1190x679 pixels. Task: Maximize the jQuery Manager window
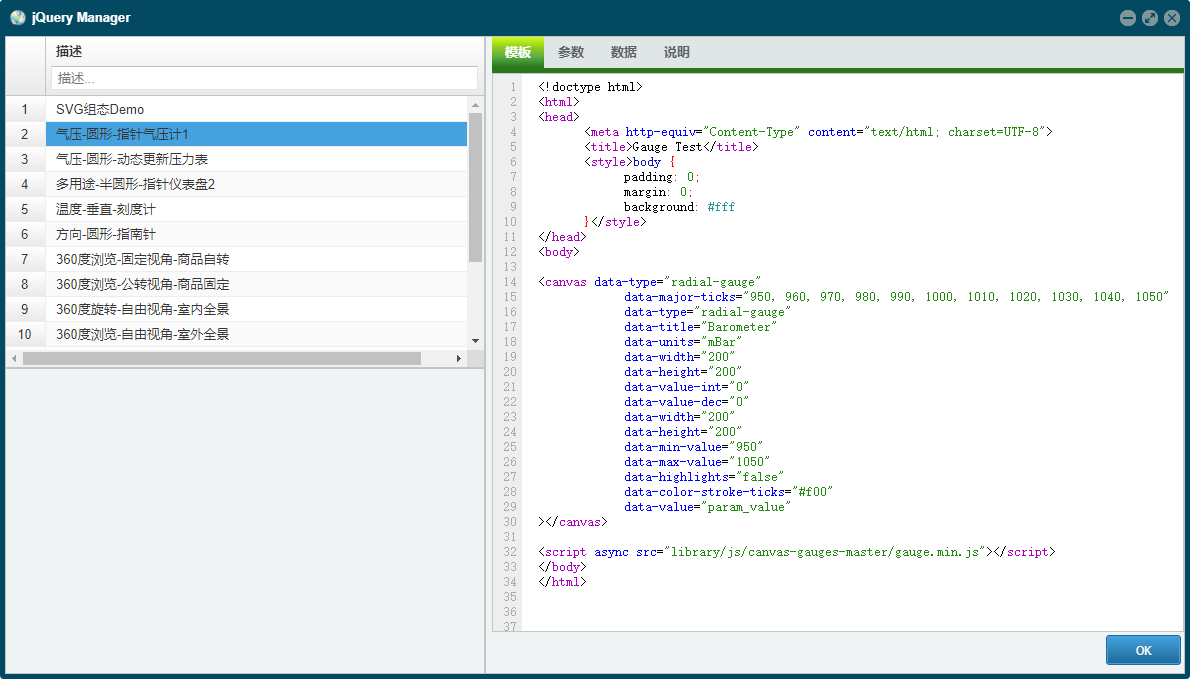[x=1150, y=17]
